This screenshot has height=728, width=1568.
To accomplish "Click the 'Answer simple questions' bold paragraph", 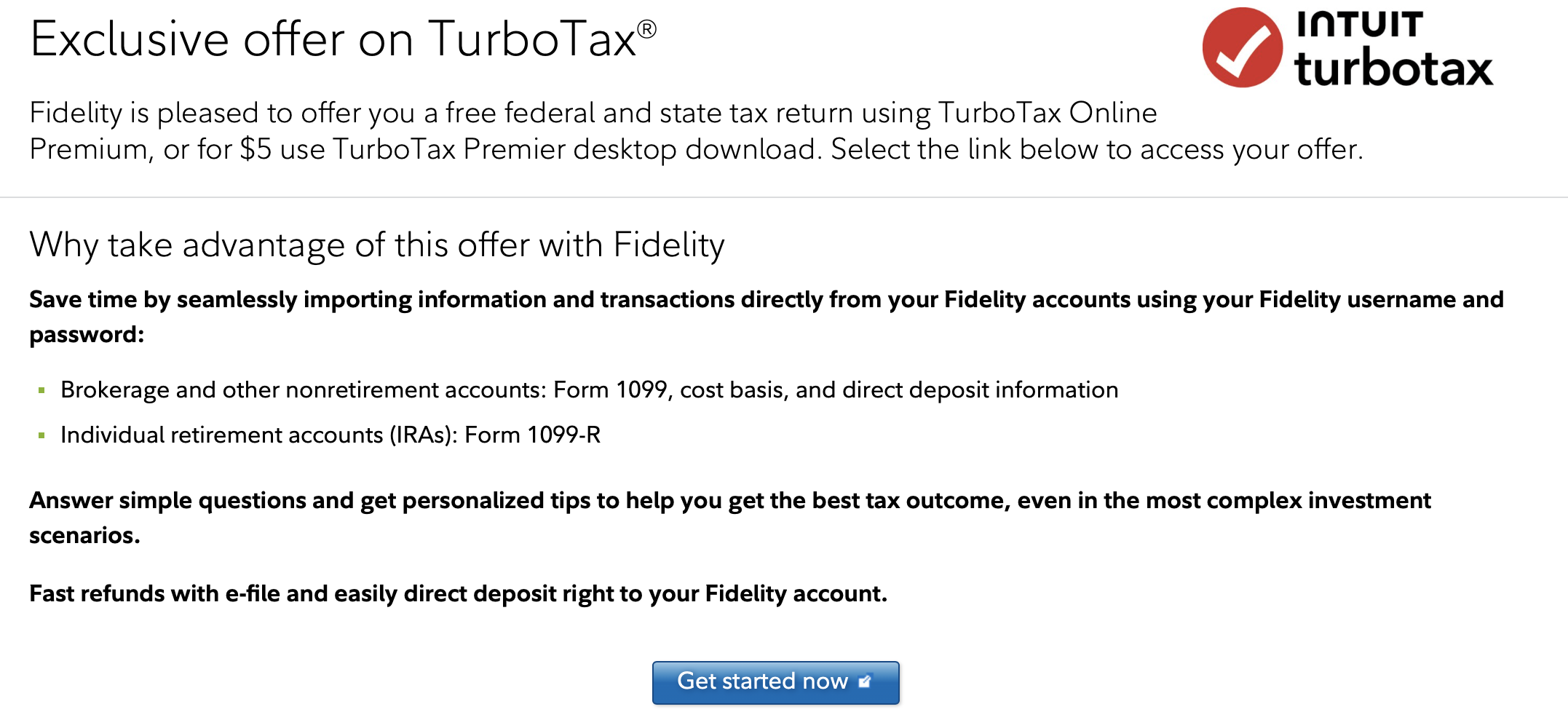I will coord(730,518).
